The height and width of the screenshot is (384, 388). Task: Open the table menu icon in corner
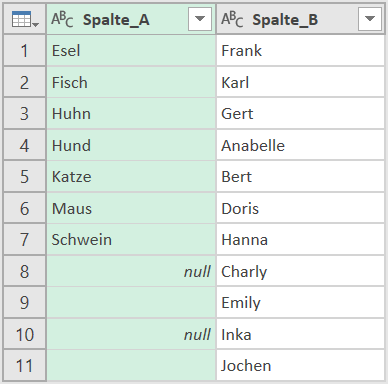(x=25, y=19)
